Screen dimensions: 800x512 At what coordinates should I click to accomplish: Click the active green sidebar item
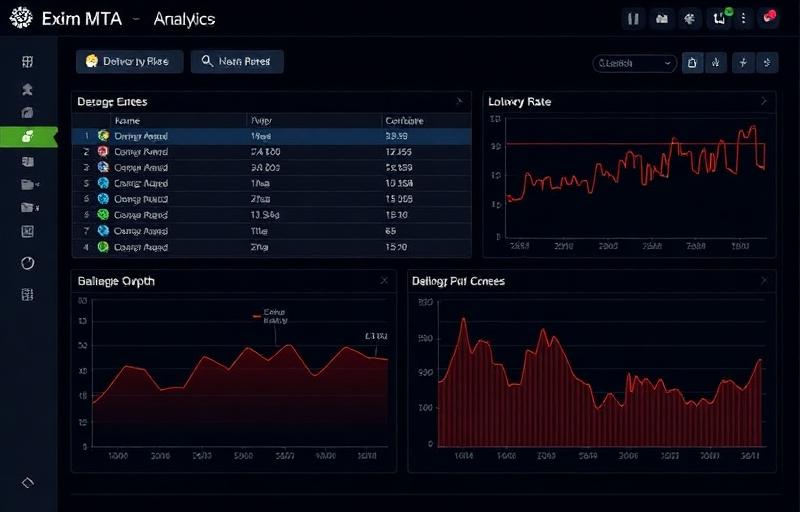pos(28,136)
